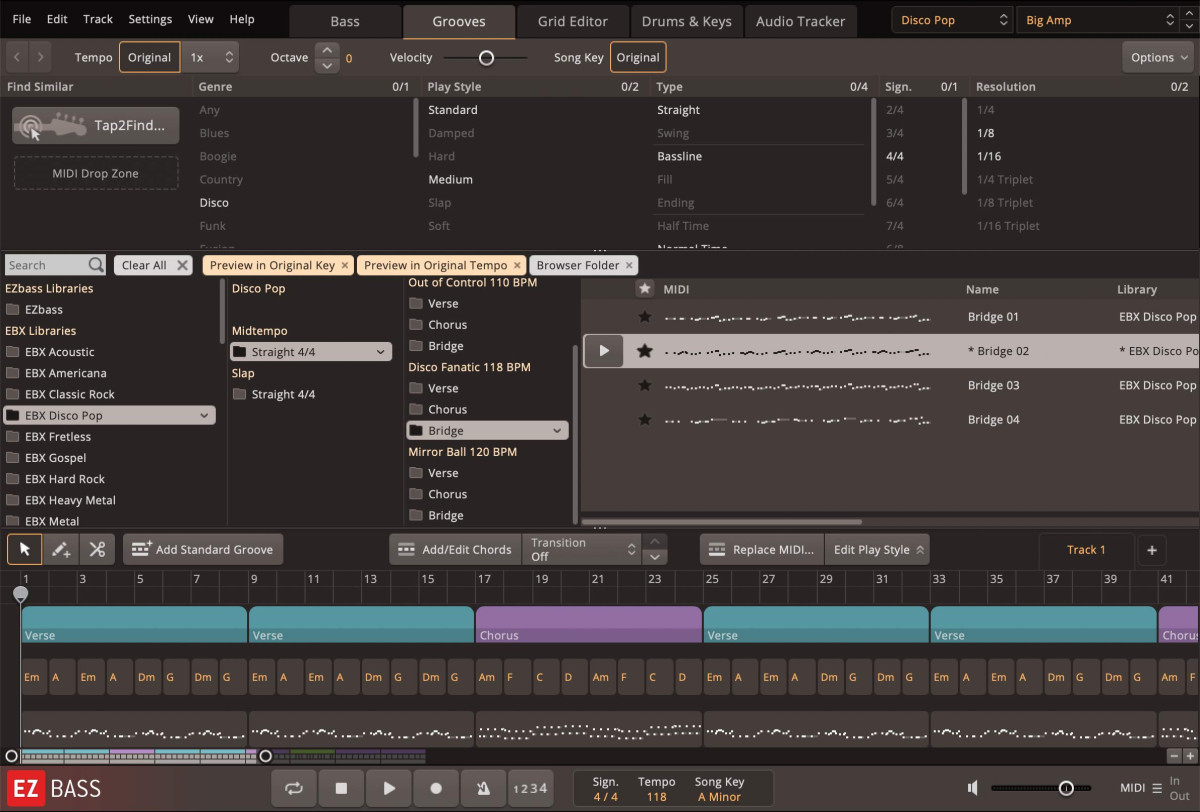Toggle the metronome click
The height and width of the screenshot is (812, 1200).
click(x=483, y=788)
